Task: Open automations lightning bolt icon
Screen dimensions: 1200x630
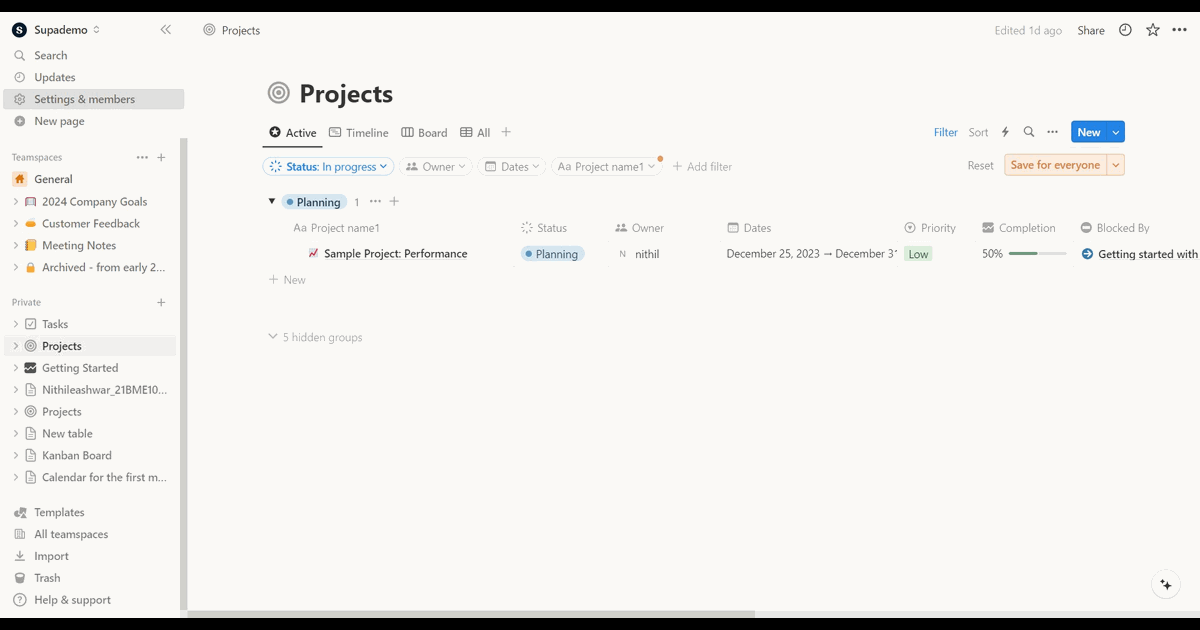Action: (x=1005, y=132)
